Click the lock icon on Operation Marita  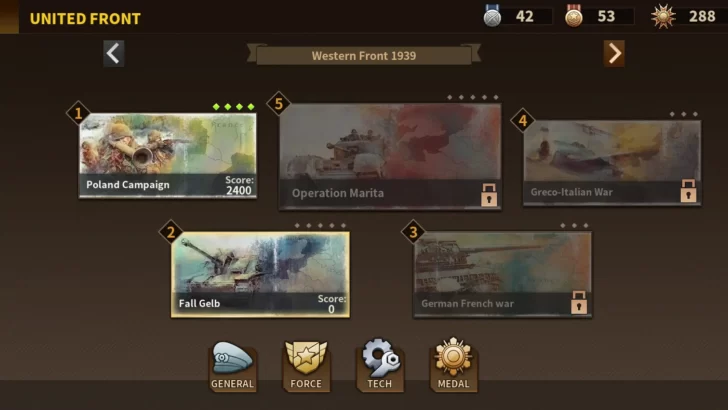(489, 195)
